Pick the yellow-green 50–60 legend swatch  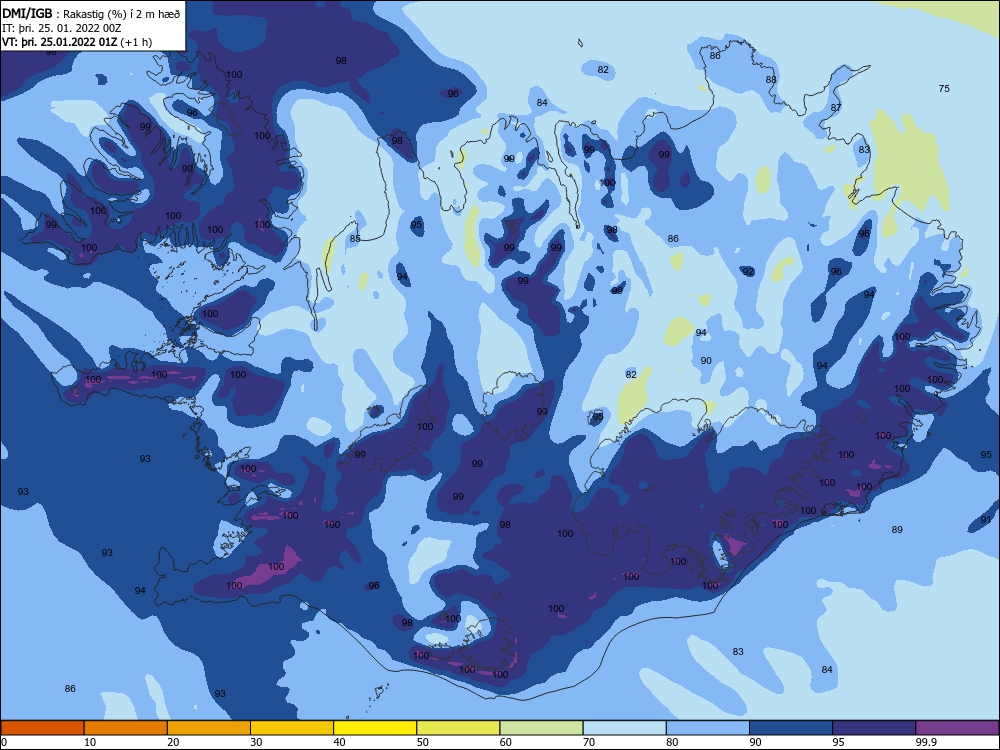[x=459, y=728]
